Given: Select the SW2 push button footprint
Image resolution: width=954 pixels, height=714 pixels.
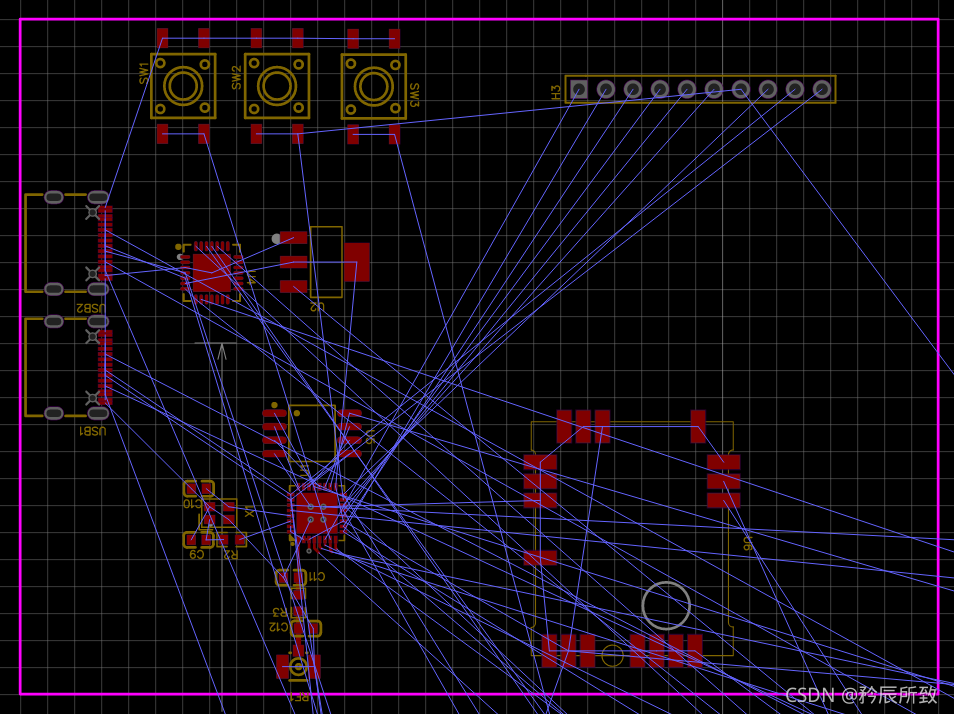Looking at the screenshot, I should coord(277,85).
